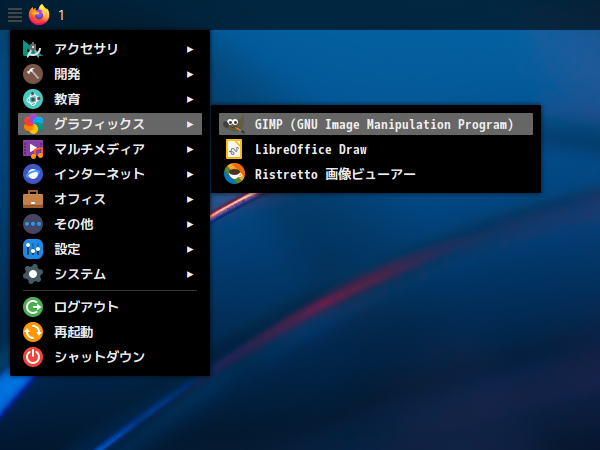600x450 pixels.
Task: Open the インターネット menu entry
Action: [x=110, y=174]
